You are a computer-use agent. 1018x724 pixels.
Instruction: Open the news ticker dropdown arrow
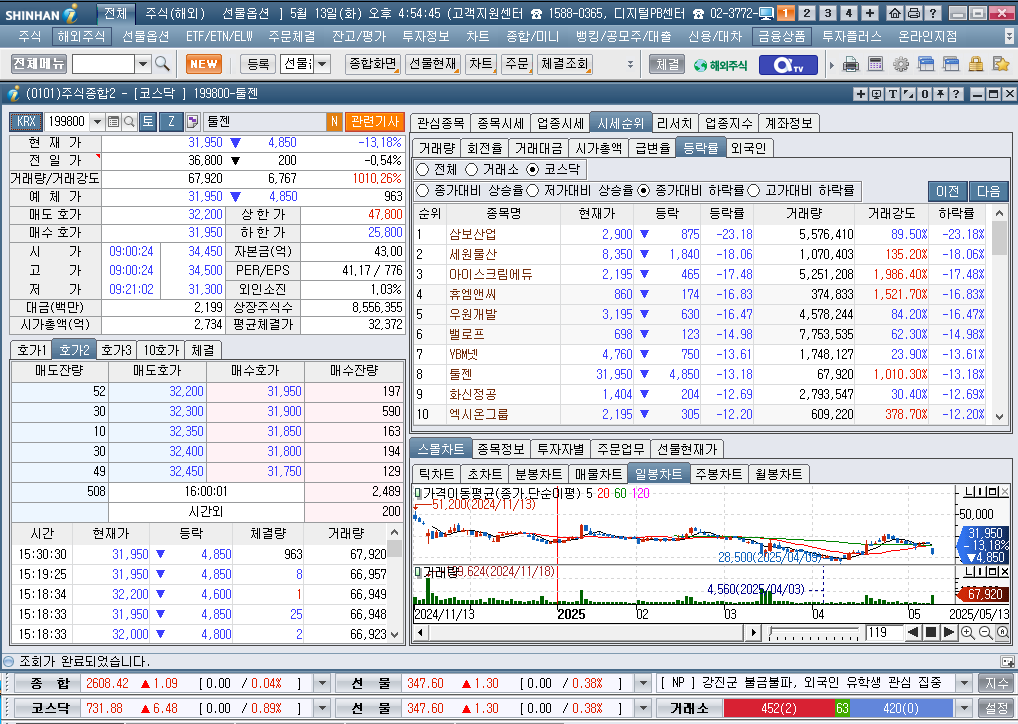point(965,683)
